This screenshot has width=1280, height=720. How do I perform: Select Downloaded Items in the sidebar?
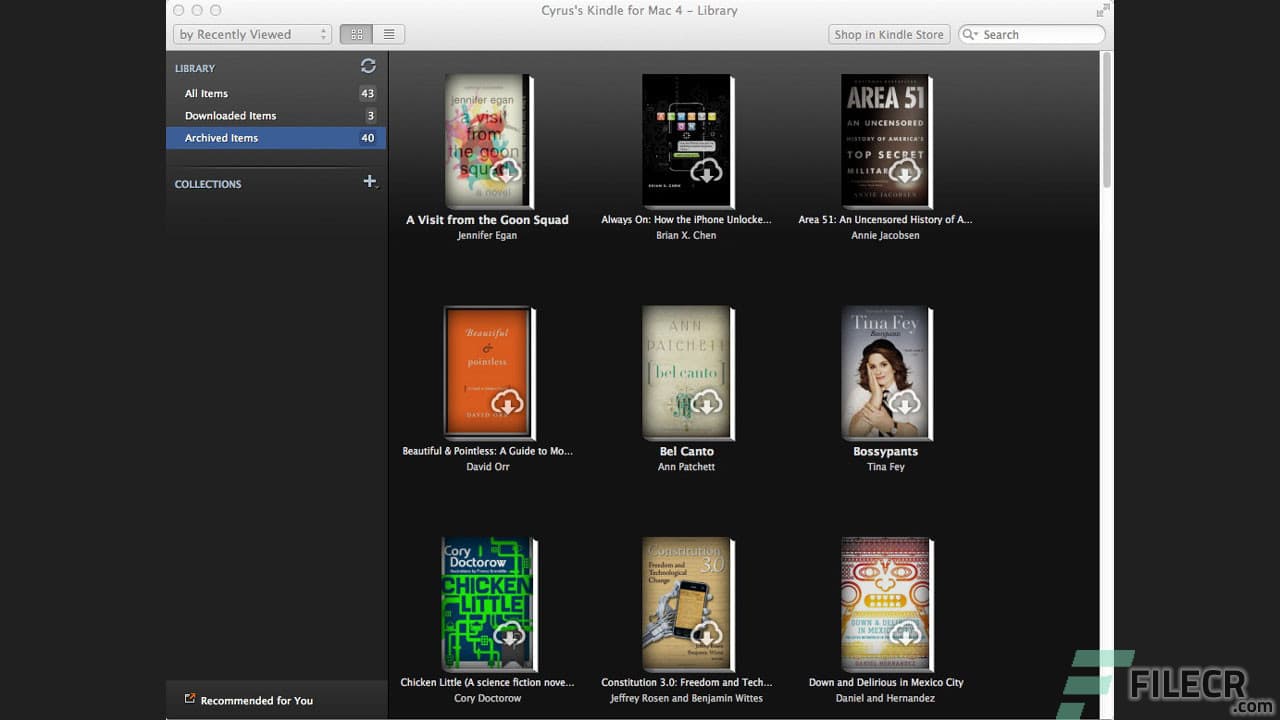231,115
